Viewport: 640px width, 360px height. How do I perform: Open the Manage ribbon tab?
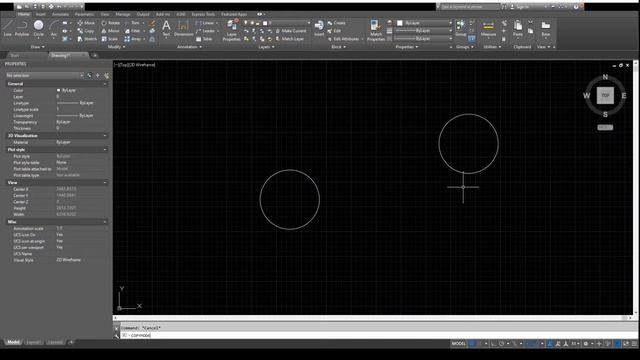tap(122, 14)
